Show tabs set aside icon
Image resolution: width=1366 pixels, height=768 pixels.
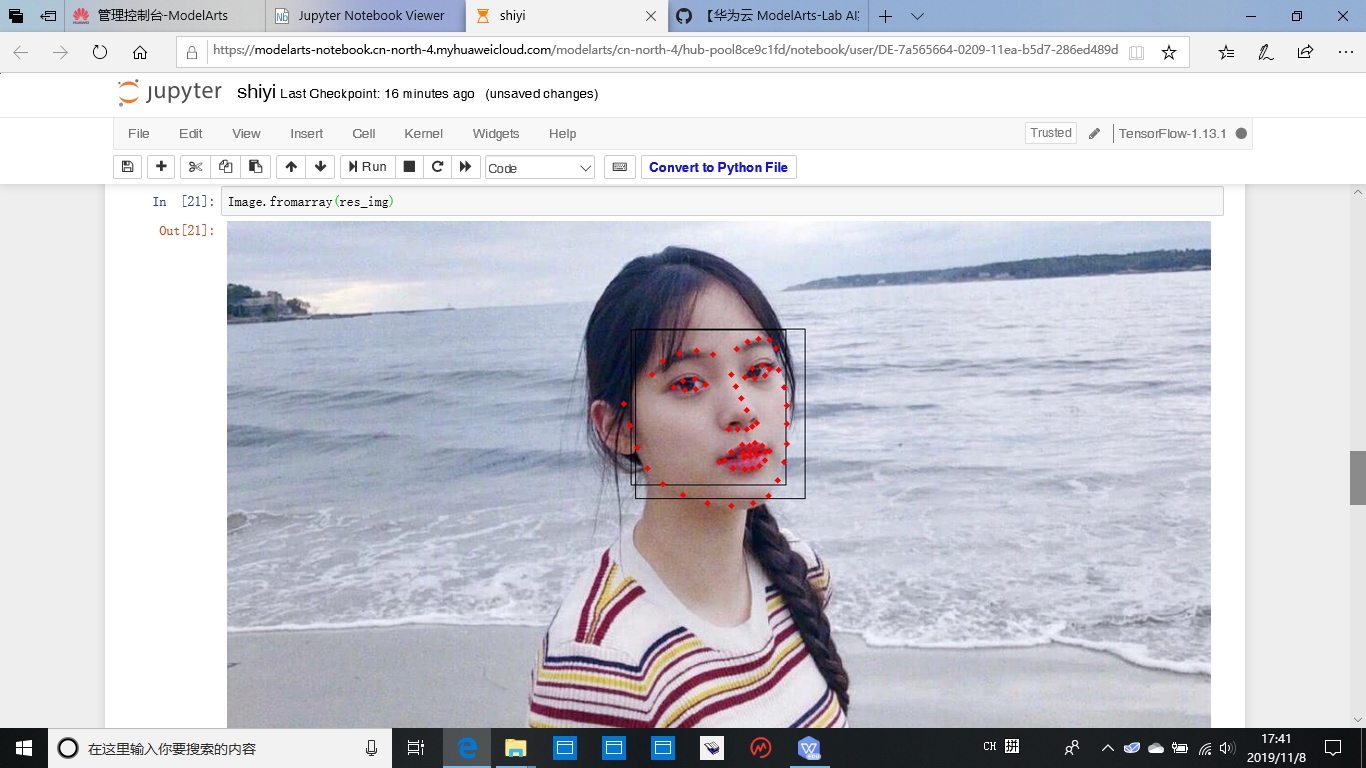pyautogui.click(x=15, y=16)
